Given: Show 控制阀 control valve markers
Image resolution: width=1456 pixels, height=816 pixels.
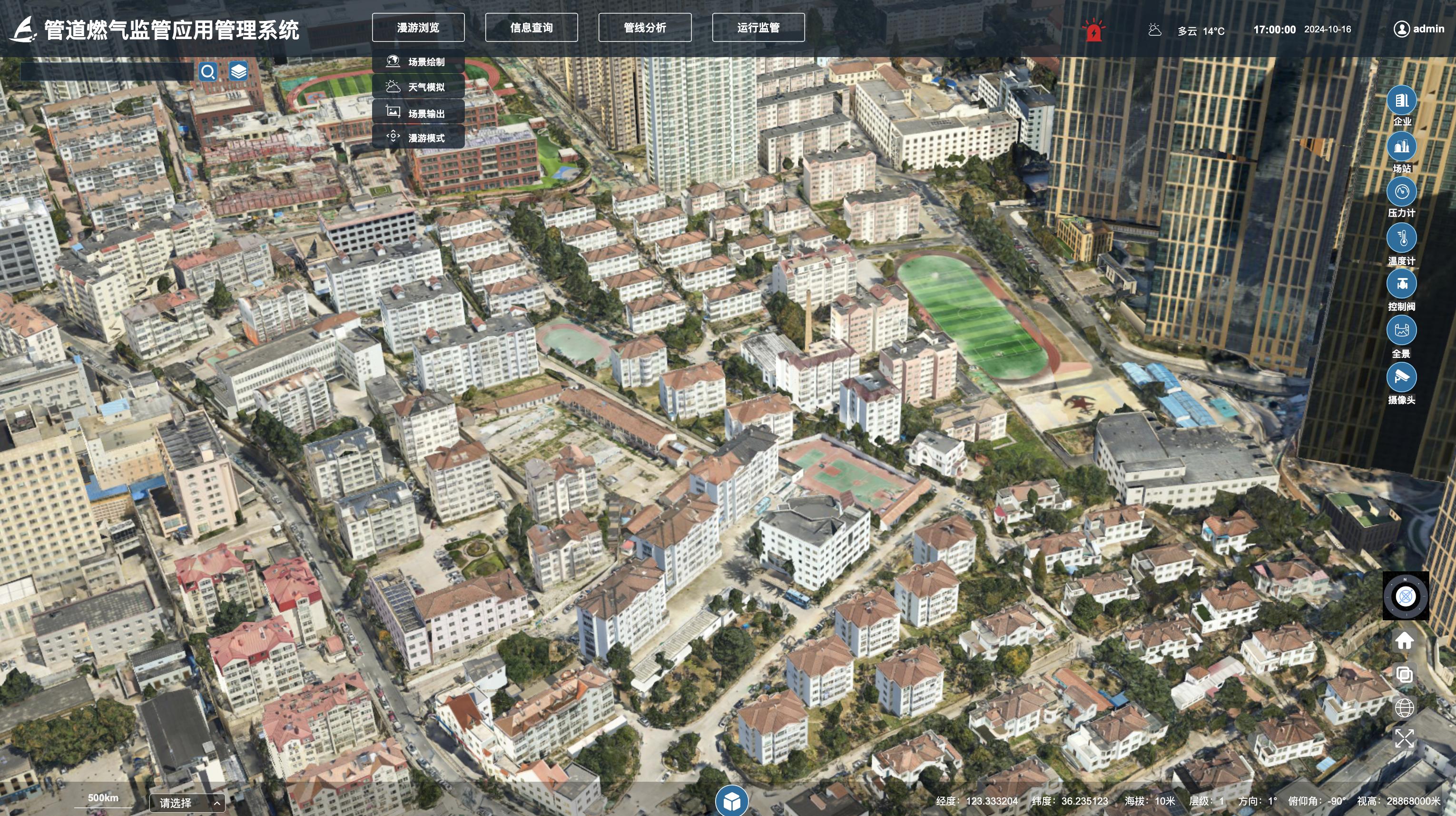Looking at the screenshot, I should 1401,284.
